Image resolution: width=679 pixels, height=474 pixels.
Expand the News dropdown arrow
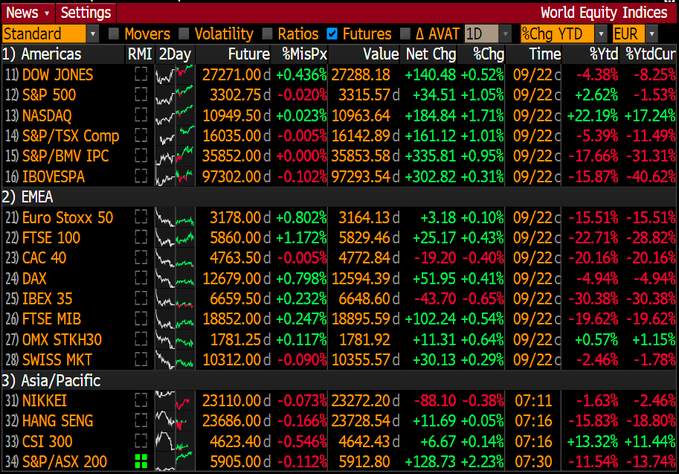point(47,13)
